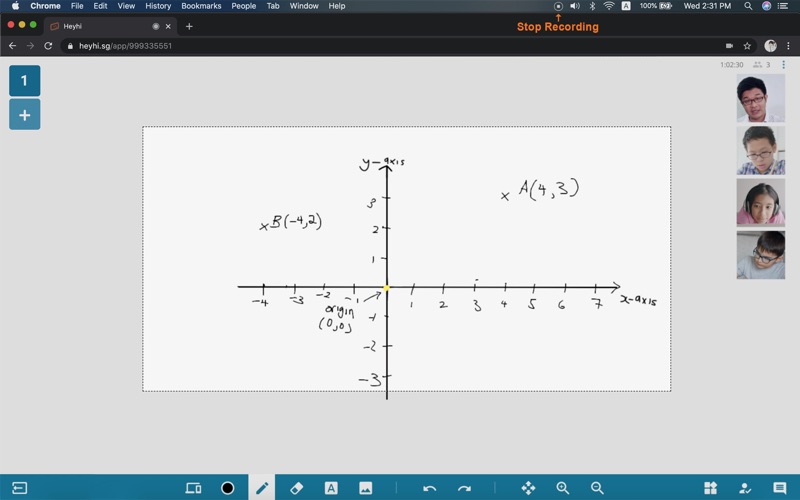Screen dimensions: 800x500
Task: Open the History menu
Action: (158, 6)
